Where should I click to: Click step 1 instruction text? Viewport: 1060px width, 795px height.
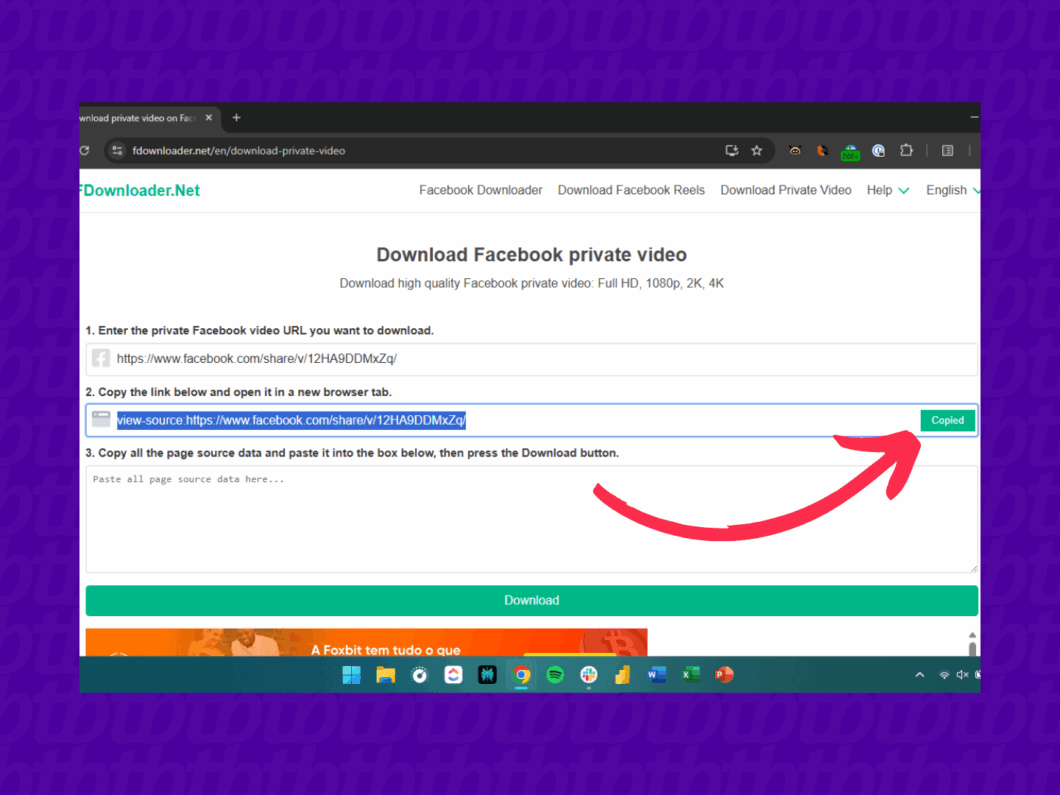(260, 331)
